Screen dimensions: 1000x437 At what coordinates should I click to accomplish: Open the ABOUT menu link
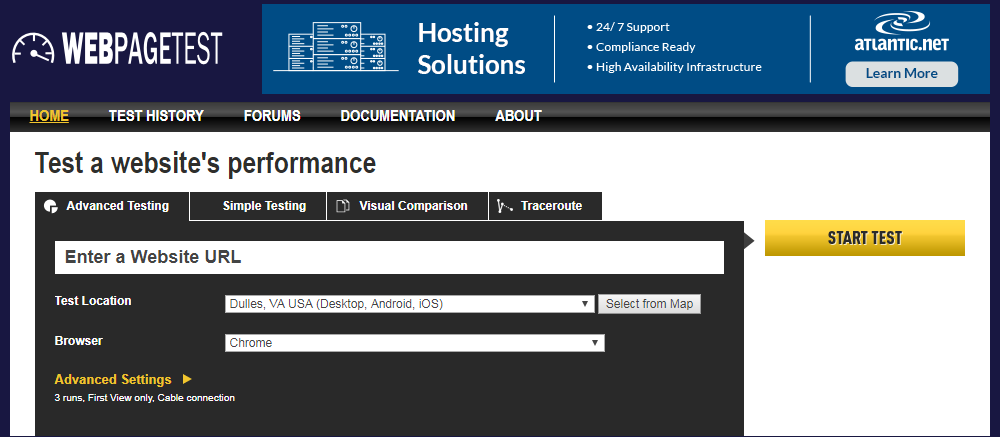[x=518, y=116]
